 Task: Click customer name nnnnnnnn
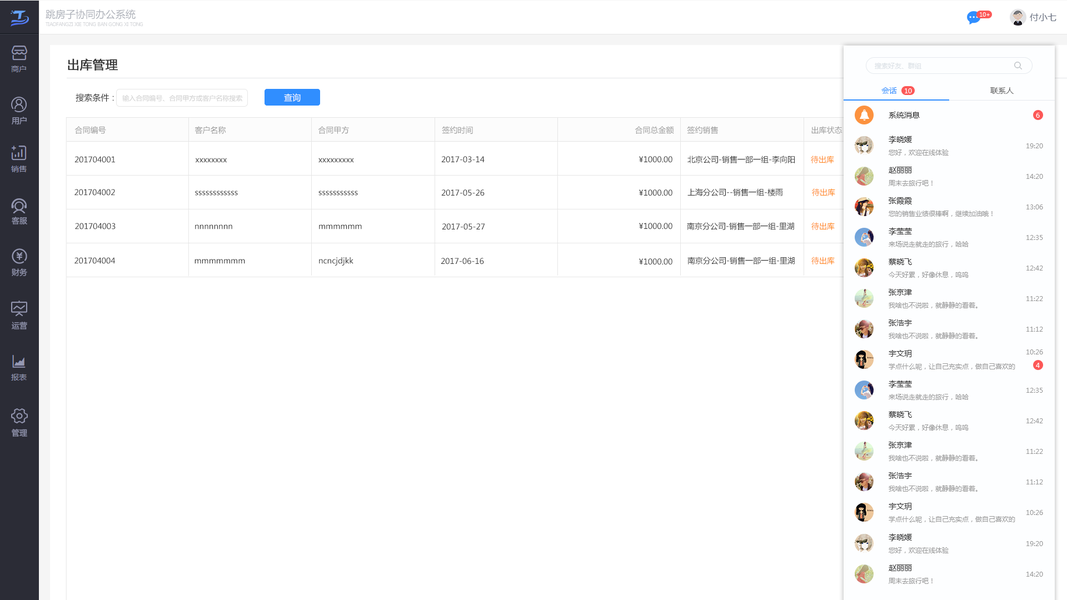(x=214, y=226)
